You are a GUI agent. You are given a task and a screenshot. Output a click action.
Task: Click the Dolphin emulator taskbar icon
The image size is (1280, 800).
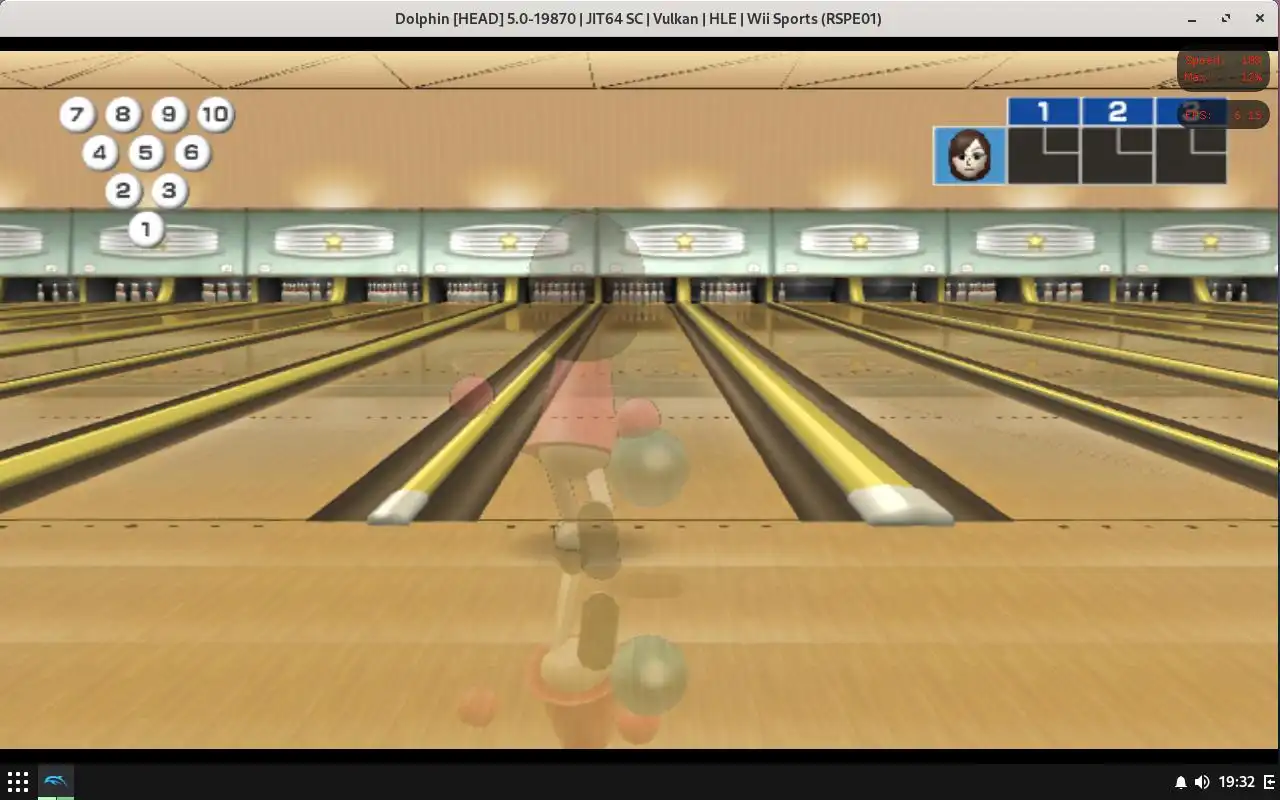[56, 782]
